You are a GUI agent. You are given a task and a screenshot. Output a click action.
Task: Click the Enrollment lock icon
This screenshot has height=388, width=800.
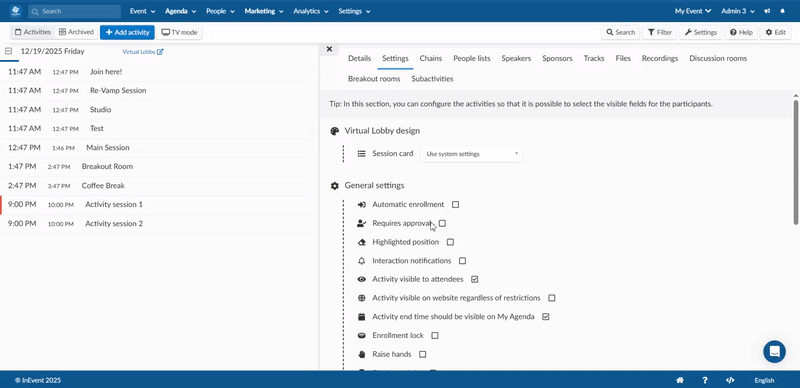pos(362,335)
